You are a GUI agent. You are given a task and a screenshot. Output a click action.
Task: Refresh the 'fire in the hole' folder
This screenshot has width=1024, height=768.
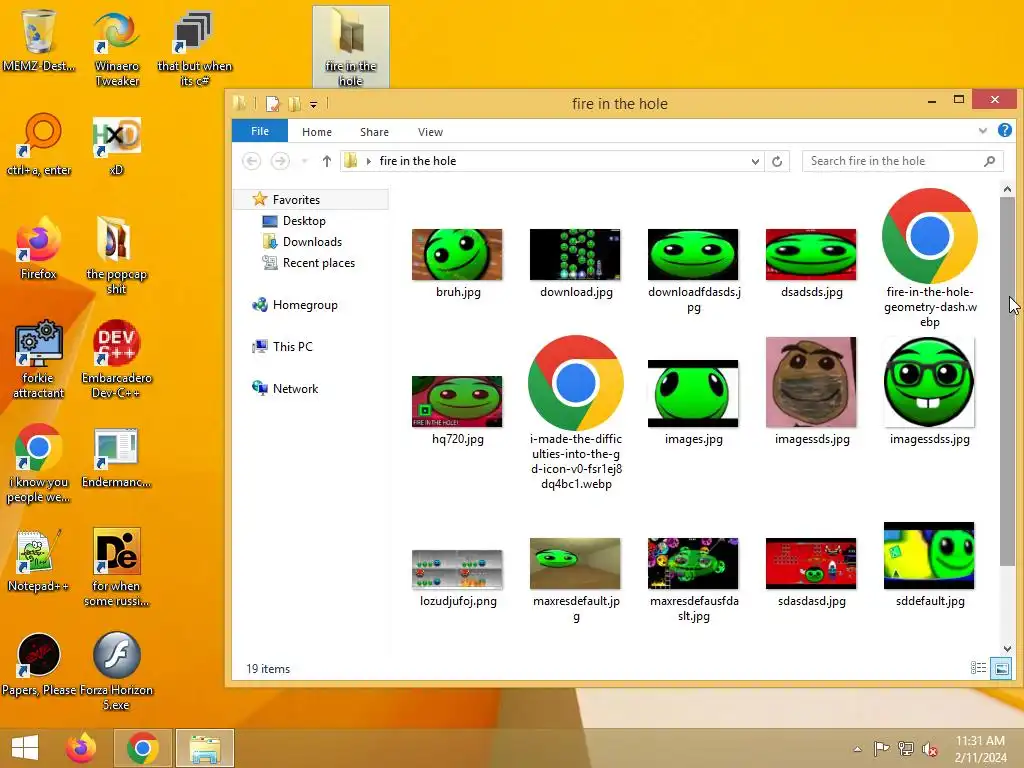777,161
